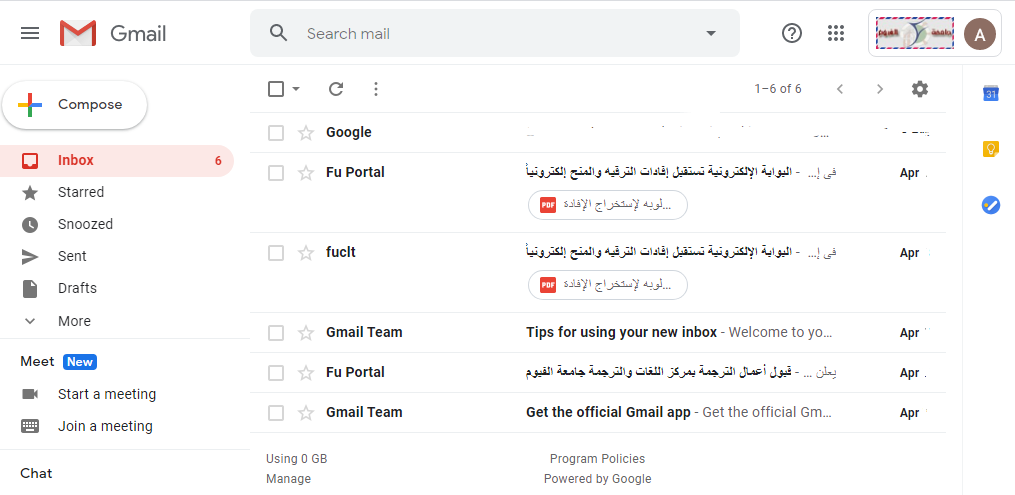Open Get the official Gmail app email
Image resolution: width=1015 pixels, height=495 pixels.
(x=597, y=413)
